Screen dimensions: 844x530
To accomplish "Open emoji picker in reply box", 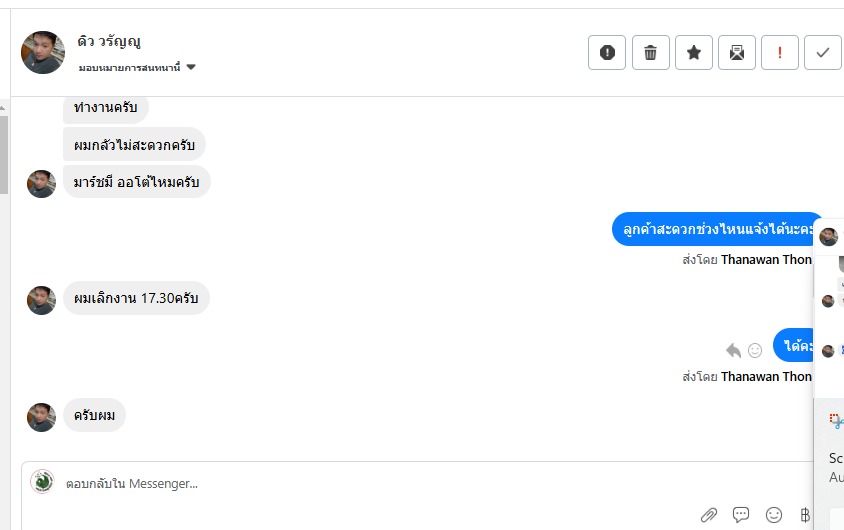I will pos(773,515).
